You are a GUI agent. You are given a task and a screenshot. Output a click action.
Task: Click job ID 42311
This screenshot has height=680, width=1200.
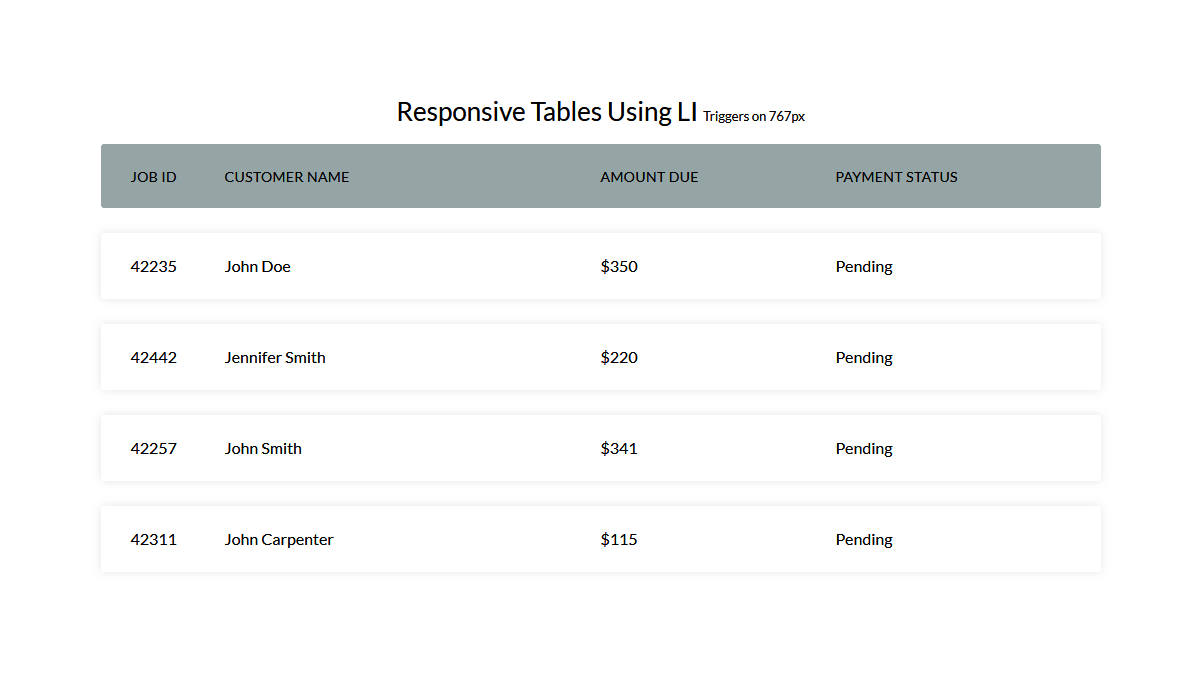pos(154,540)
